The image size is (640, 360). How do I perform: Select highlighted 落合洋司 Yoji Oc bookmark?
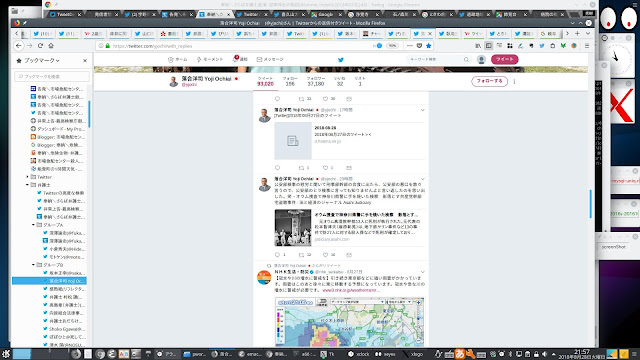coord(49,281)
